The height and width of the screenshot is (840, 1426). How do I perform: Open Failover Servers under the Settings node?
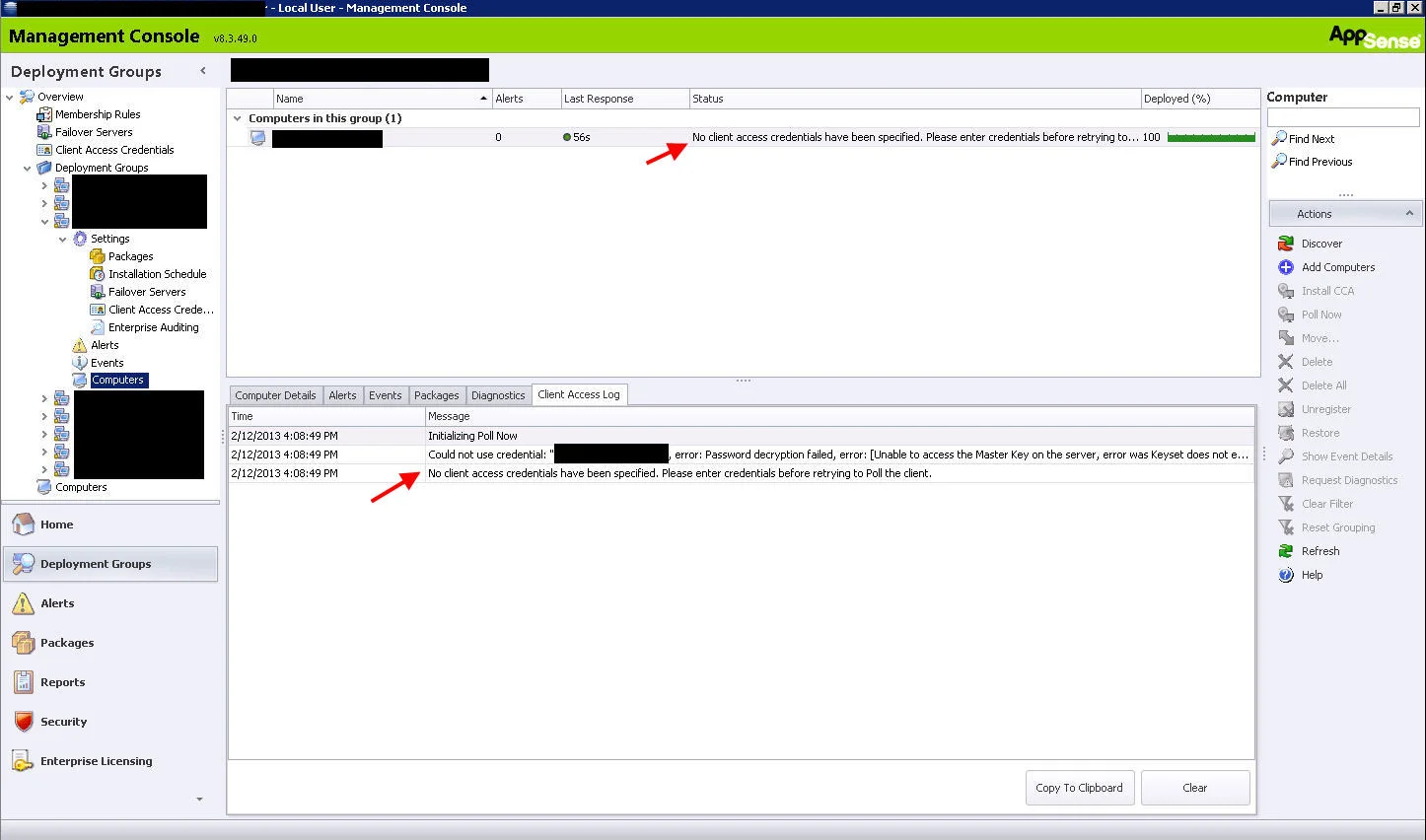pos(147,292)
